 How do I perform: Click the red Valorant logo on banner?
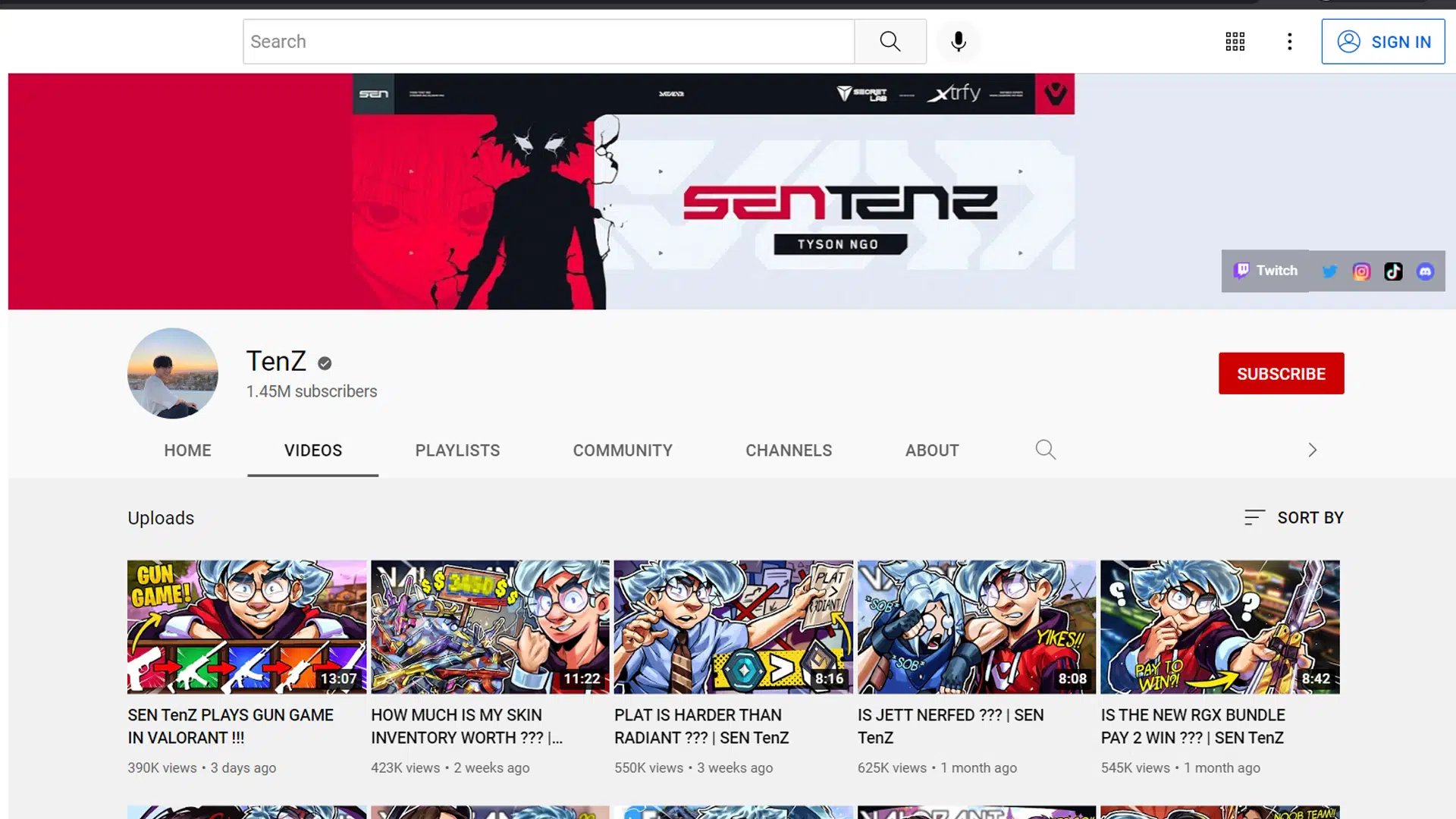[x=1055, y=94]
